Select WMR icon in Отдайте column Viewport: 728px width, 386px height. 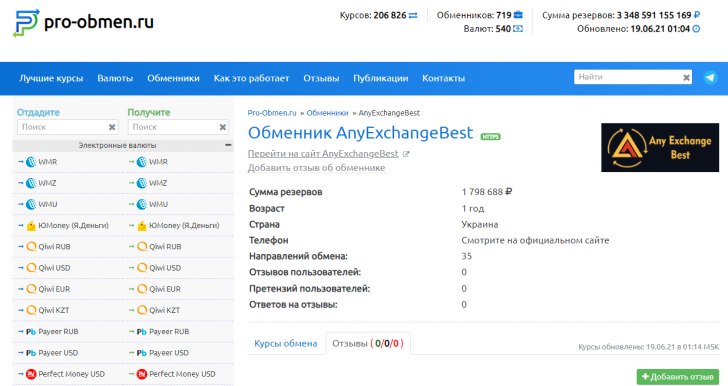(31, 162)
